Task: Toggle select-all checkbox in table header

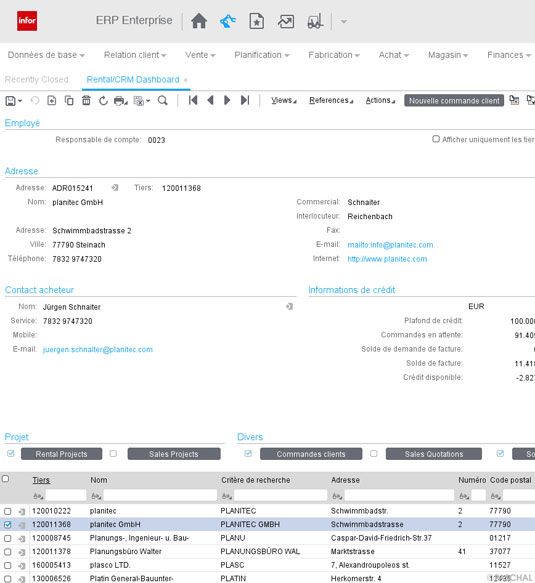Action: coord(6,479)
